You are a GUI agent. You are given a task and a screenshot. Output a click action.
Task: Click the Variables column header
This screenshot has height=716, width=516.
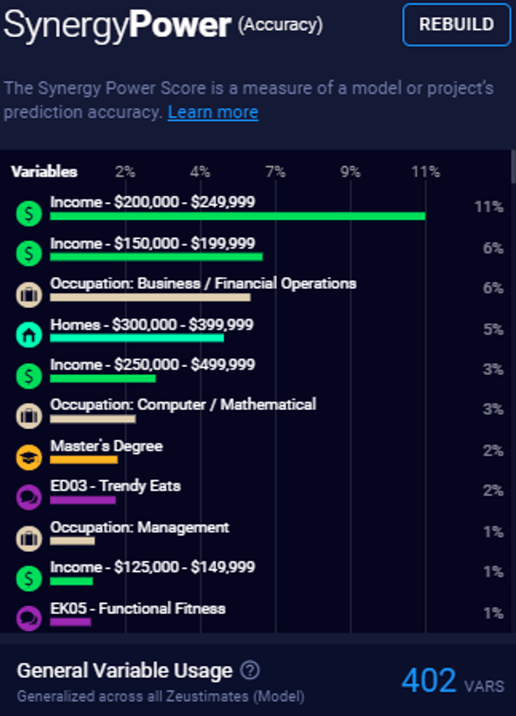(x=44, y=172)
